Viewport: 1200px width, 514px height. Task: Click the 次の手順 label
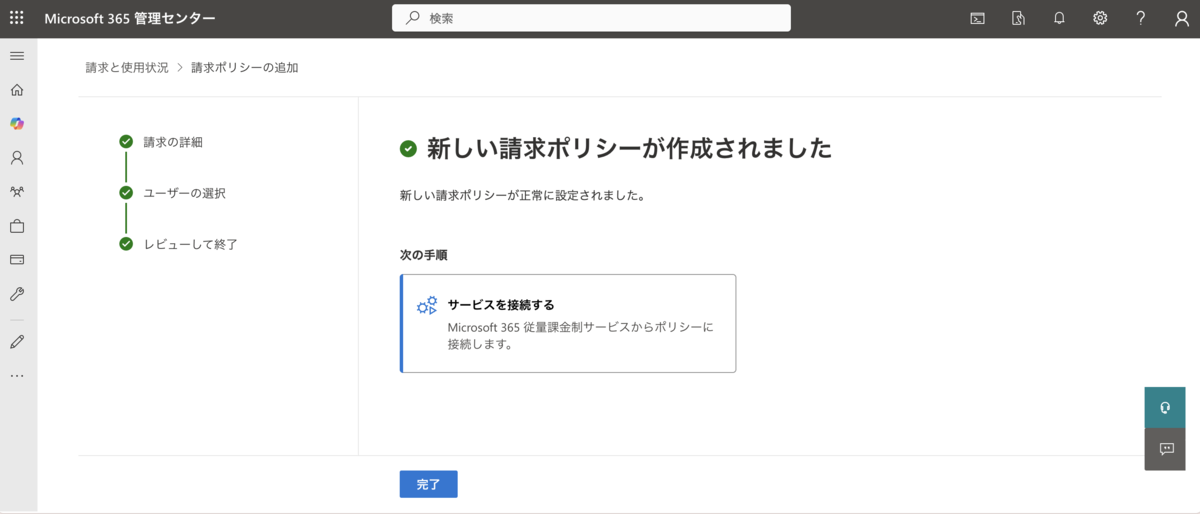[423, 255]
